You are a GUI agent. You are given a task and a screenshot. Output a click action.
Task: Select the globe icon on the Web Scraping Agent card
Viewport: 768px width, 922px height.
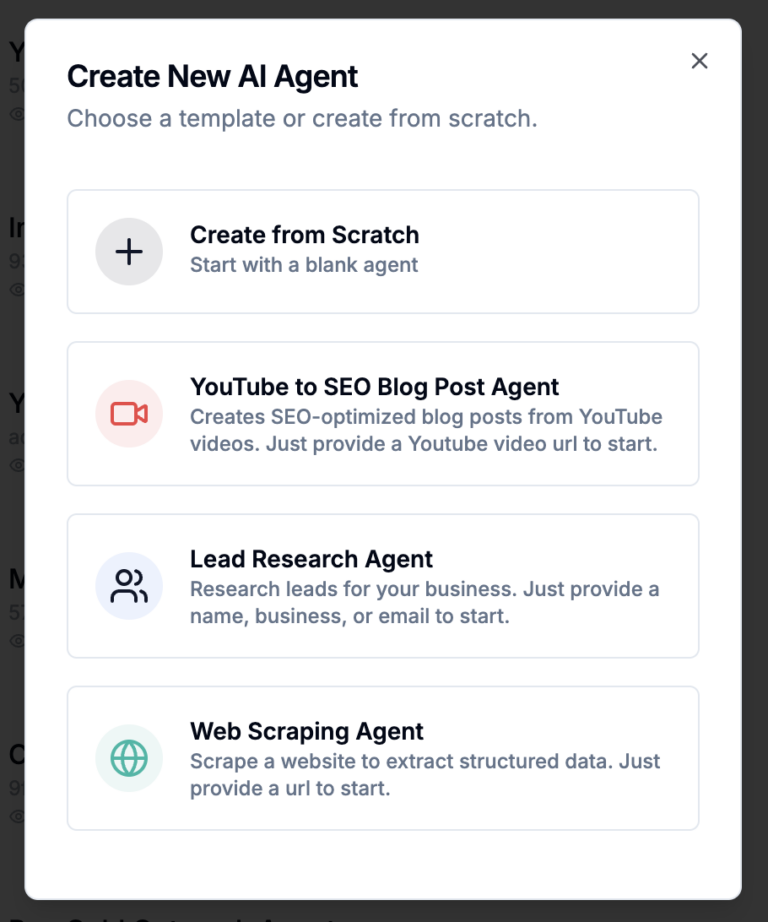click(128, 758)
